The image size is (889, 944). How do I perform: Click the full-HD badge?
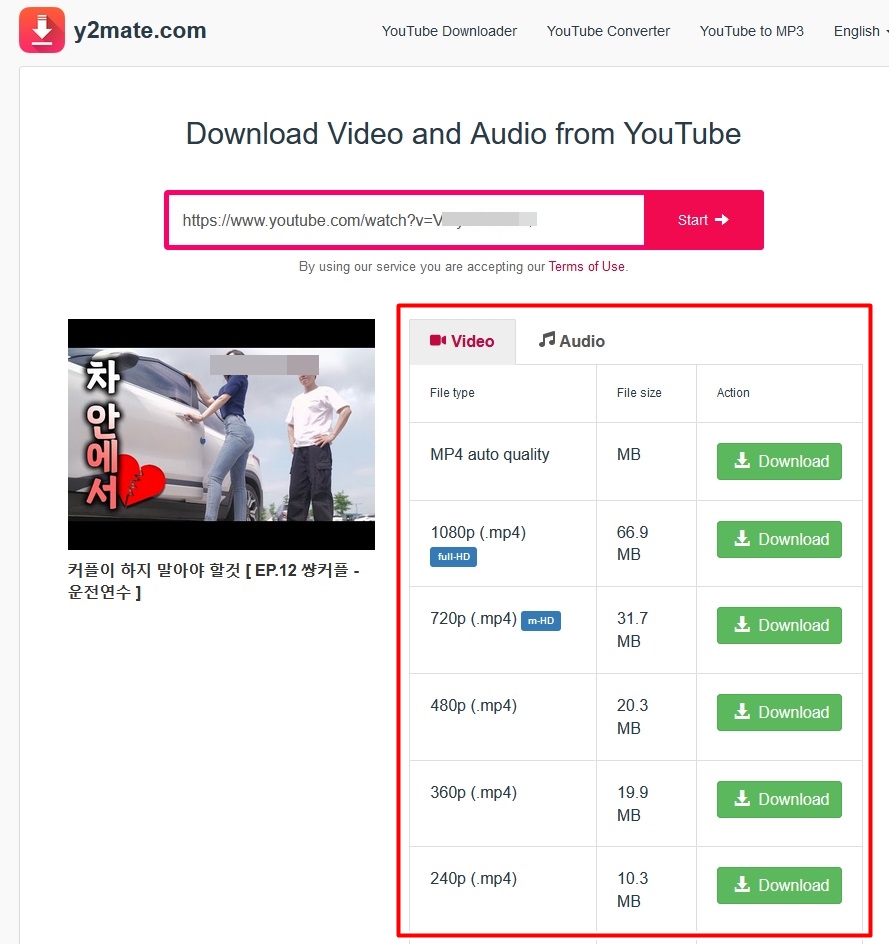pos(453,557)
